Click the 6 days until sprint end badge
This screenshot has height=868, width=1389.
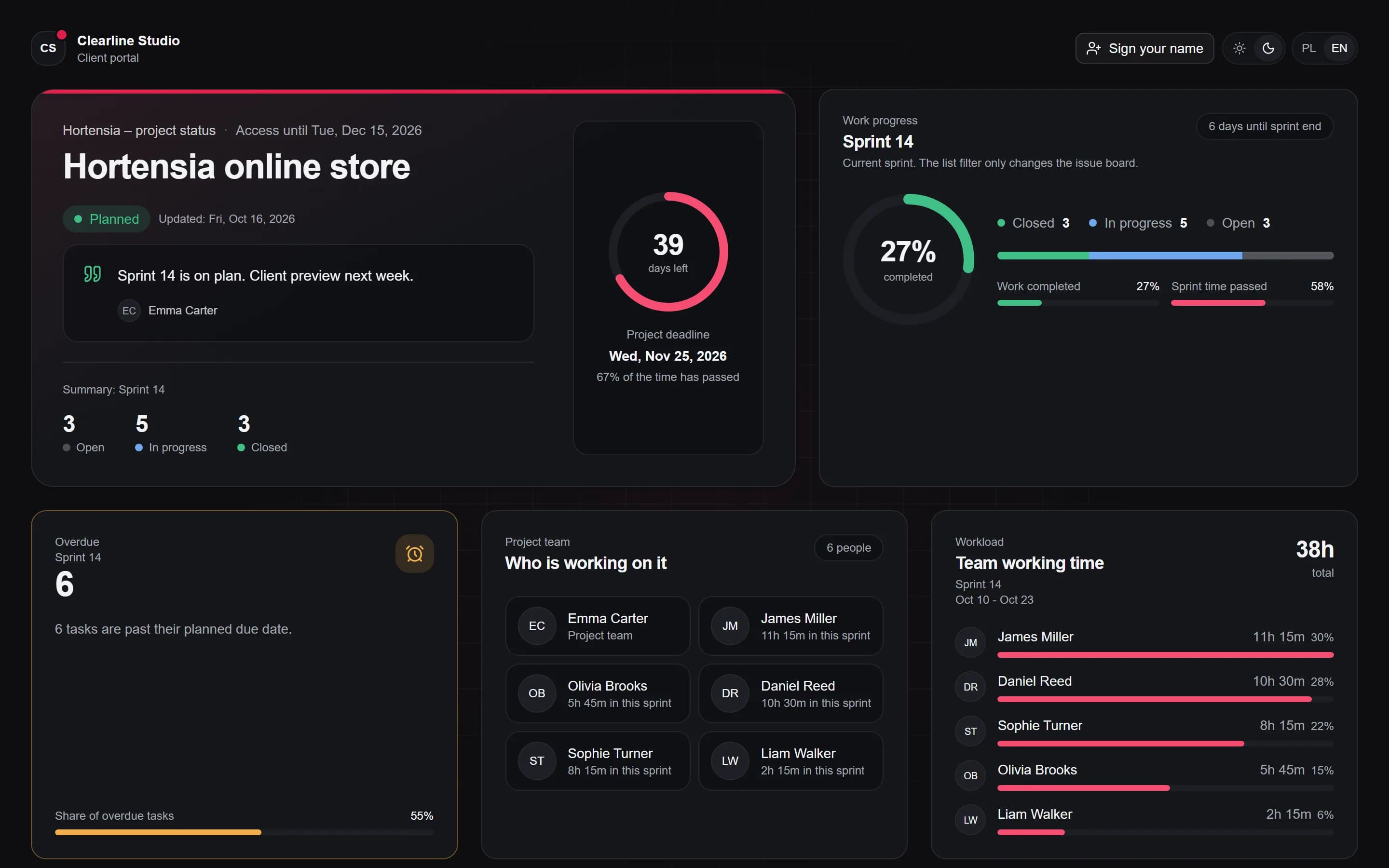tap(1265, 126)
